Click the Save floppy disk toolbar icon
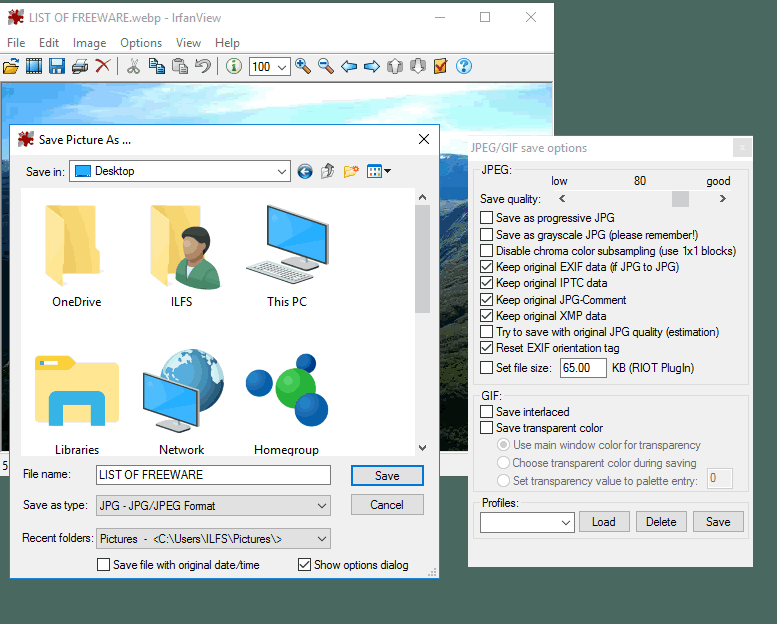The image size is (777, 624). (x=57, y=66)
